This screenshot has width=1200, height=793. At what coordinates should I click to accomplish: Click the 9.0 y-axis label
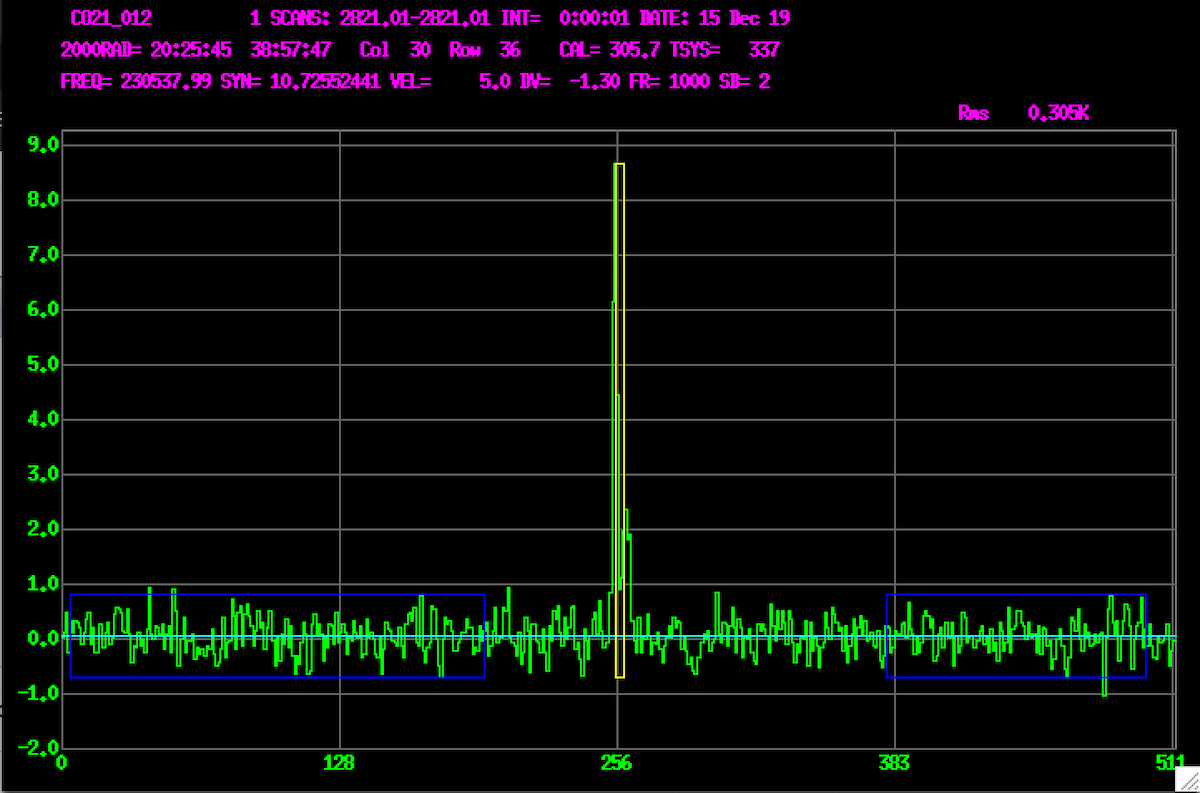tap(45, 145)
